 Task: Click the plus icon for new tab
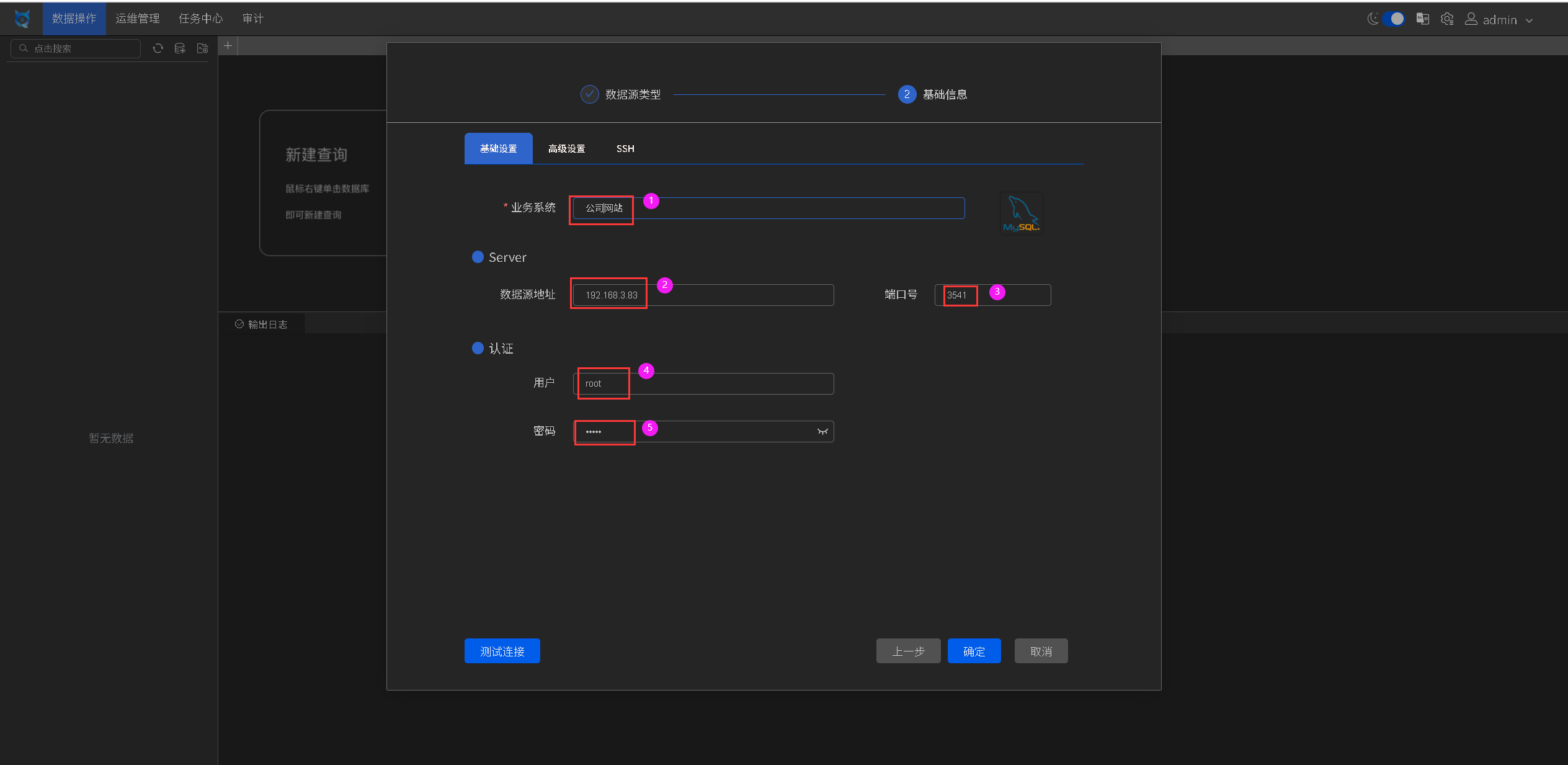228,46
